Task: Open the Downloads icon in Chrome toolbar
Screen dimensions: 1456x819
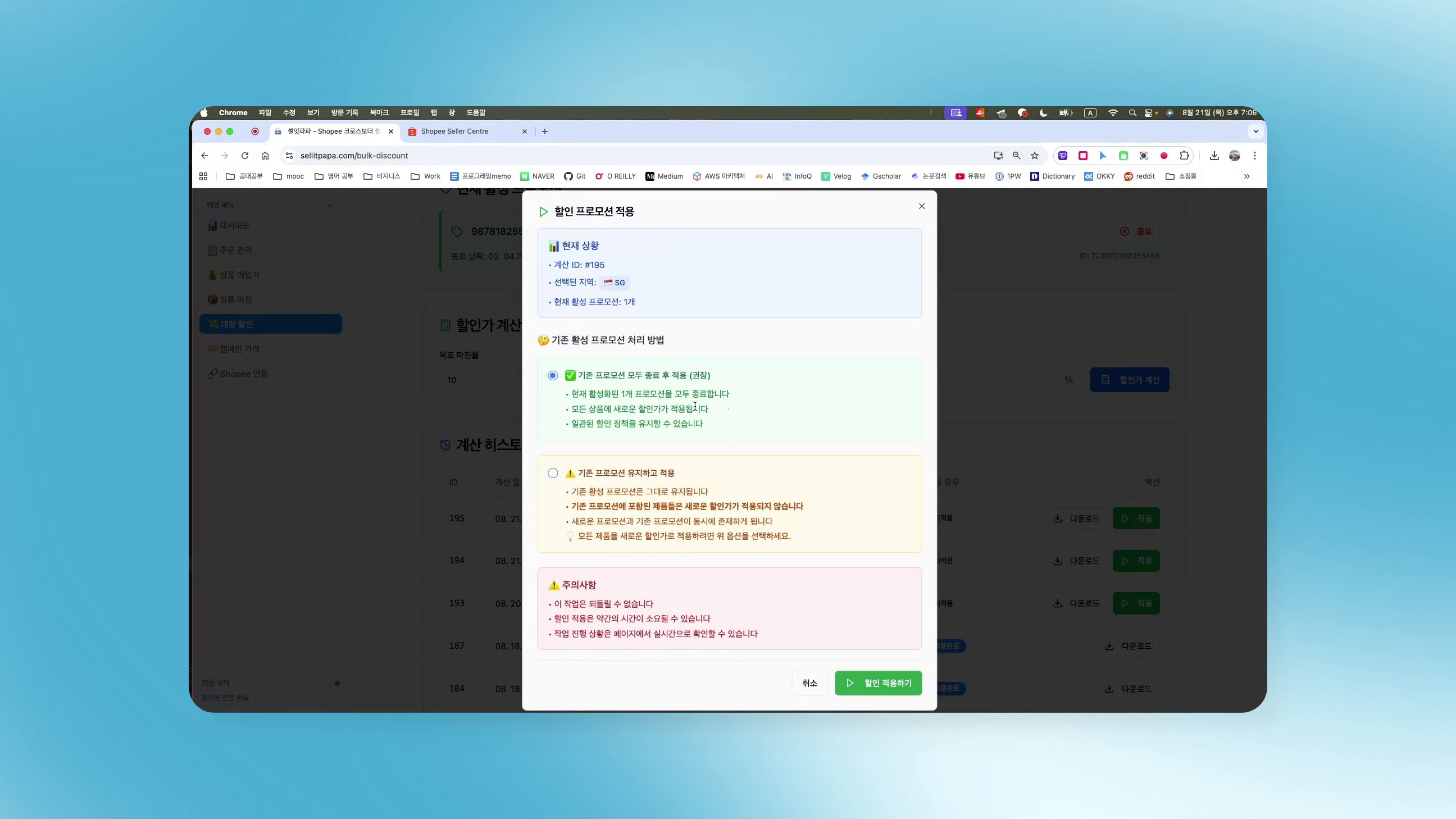Action: [x=1213, y=156]
